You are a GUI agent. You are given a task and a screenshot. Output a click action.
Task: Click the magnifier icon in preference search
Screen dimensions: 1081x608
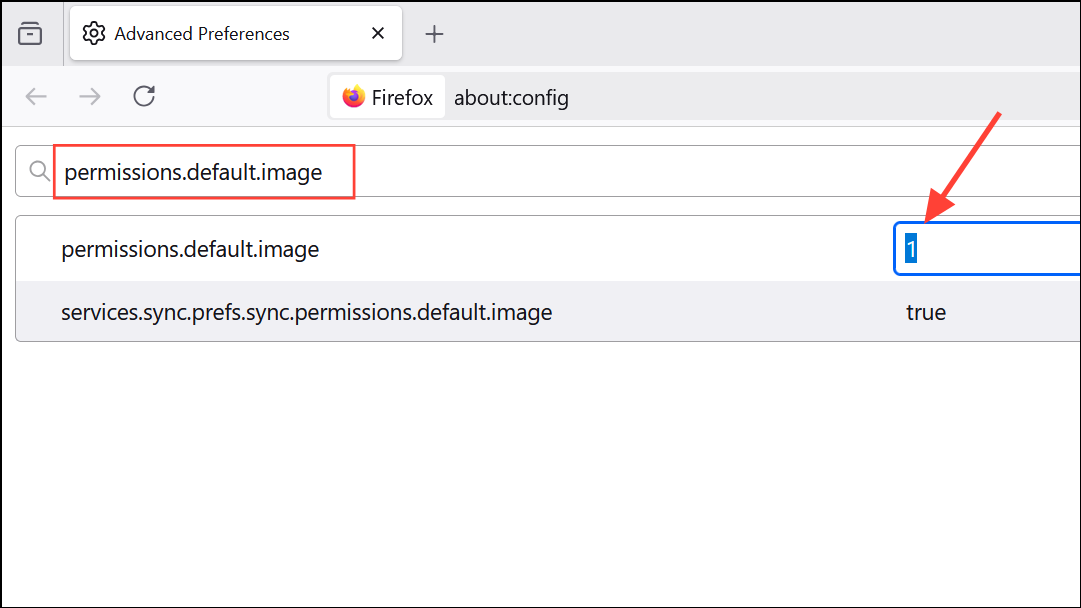40,172
